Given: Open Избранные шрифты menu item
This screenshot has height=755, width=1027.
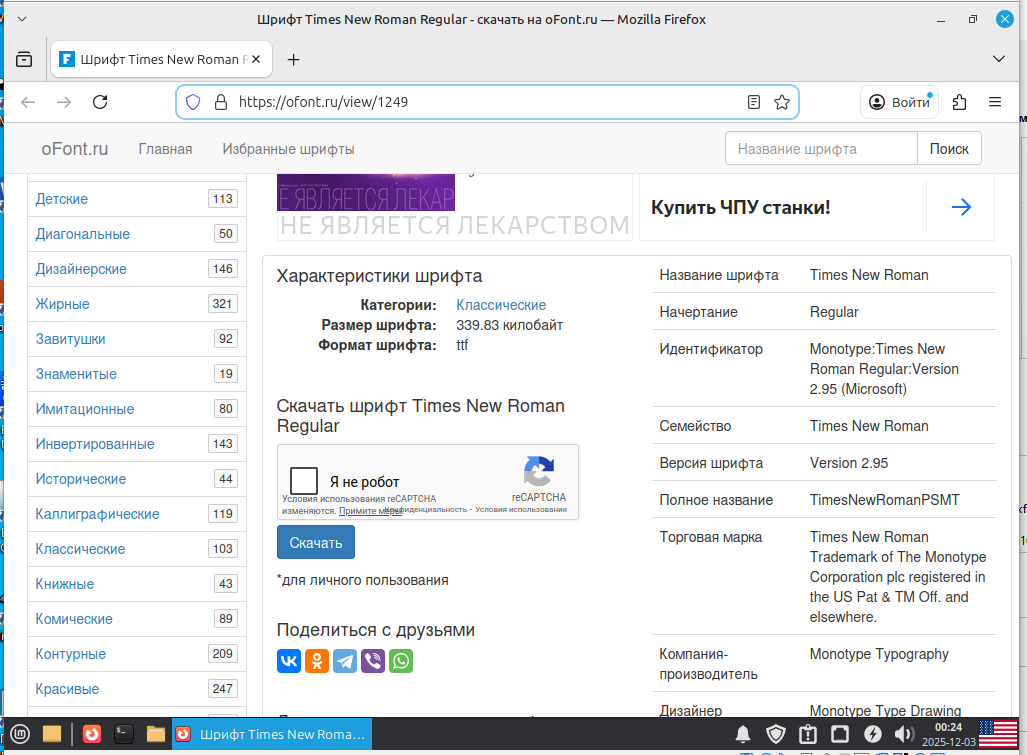Looking at the screenshot, I should point(288,149).
